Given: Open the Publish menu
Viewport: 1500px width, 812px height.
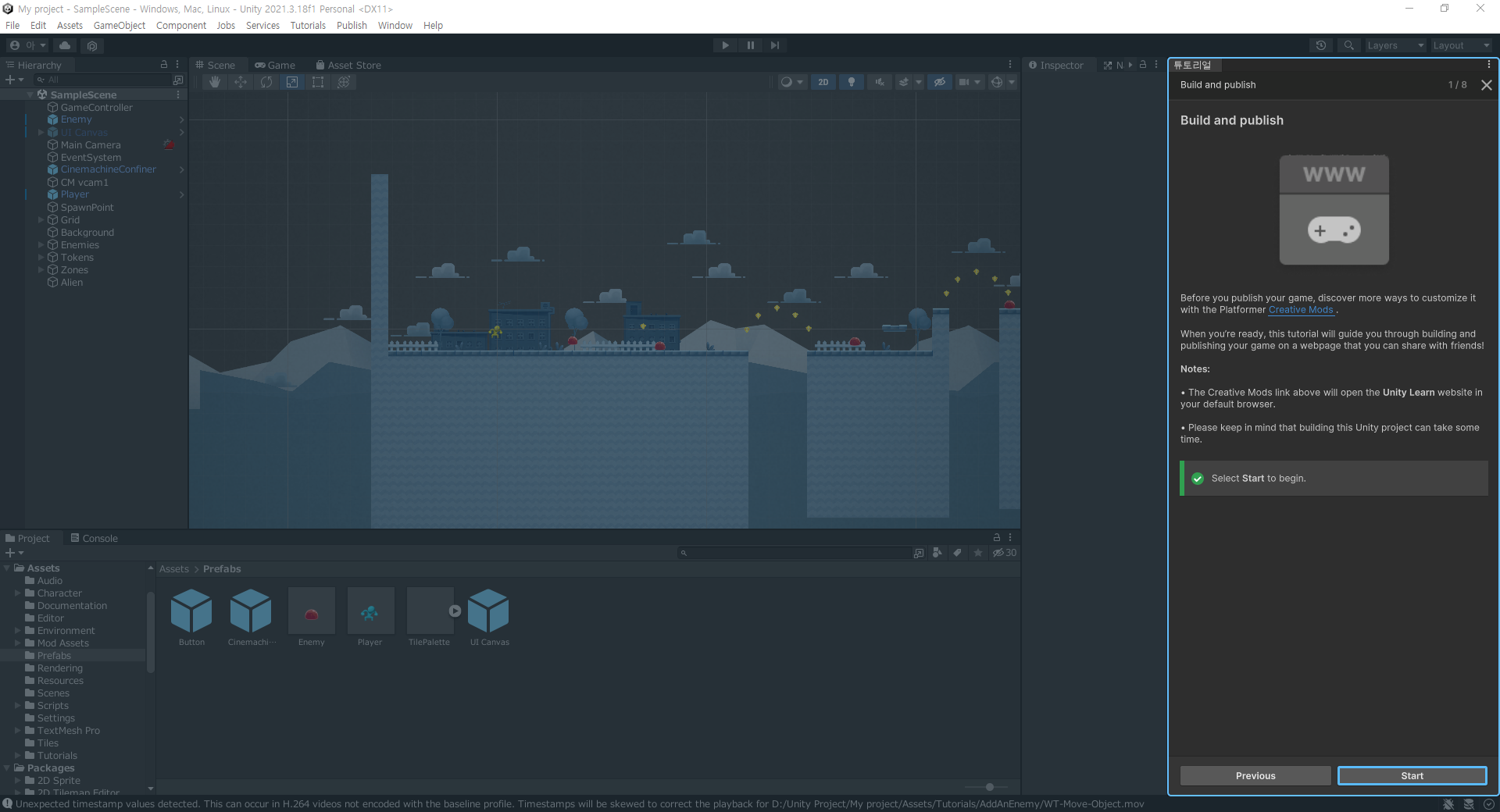Looking at the screenshot, I should tap(352, 26).
